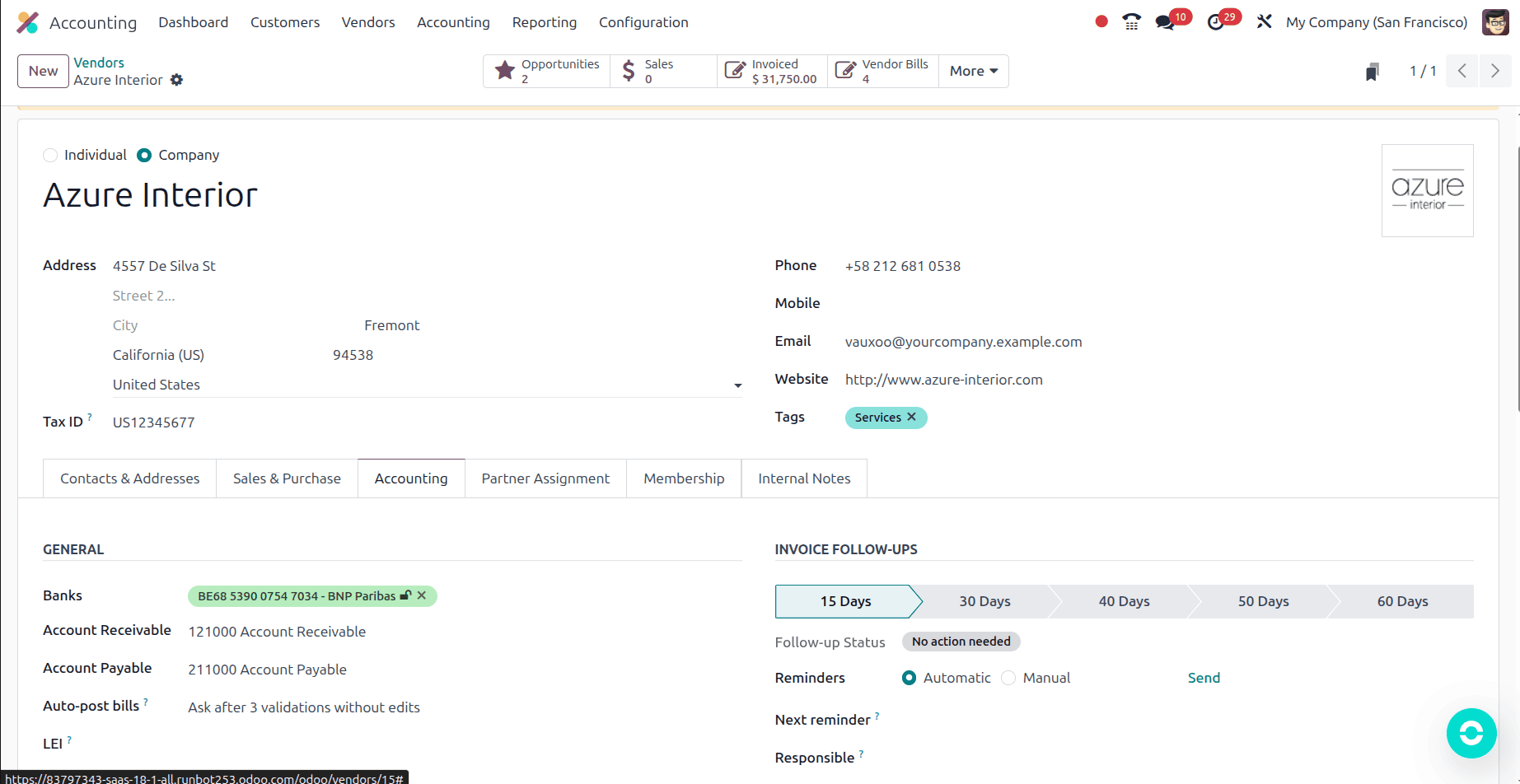Select Manual reminders
Viewport: 1520px width, 784px height.
click(x=1008, y=678)
